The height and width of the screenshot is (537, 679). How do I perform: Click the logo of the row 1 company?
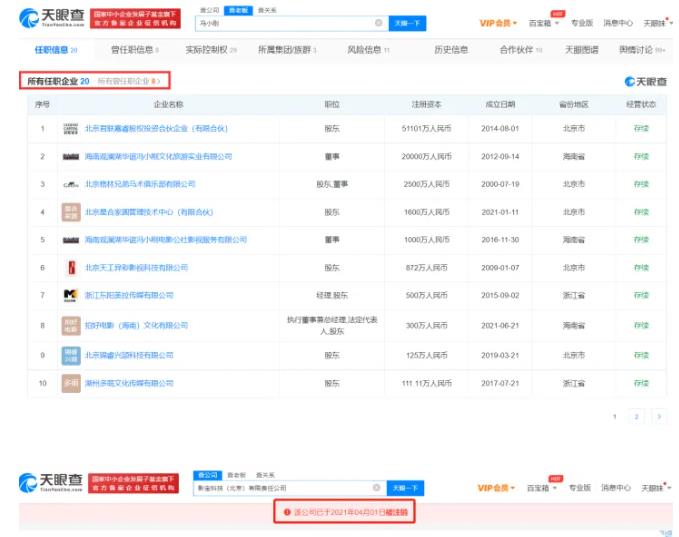[x=71, y=129]
